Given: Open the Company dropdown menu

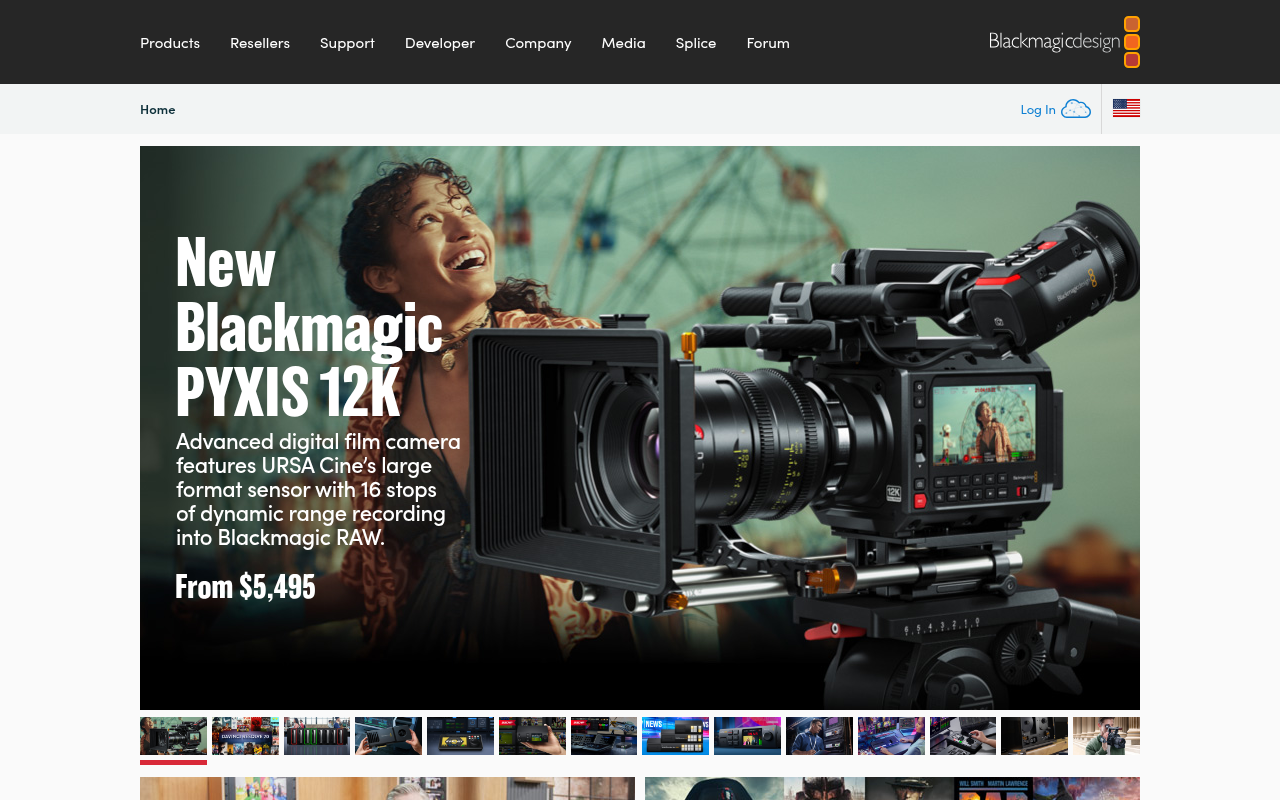Looking at the screenshot, I should pyautogui.click(x=538, y=42).
